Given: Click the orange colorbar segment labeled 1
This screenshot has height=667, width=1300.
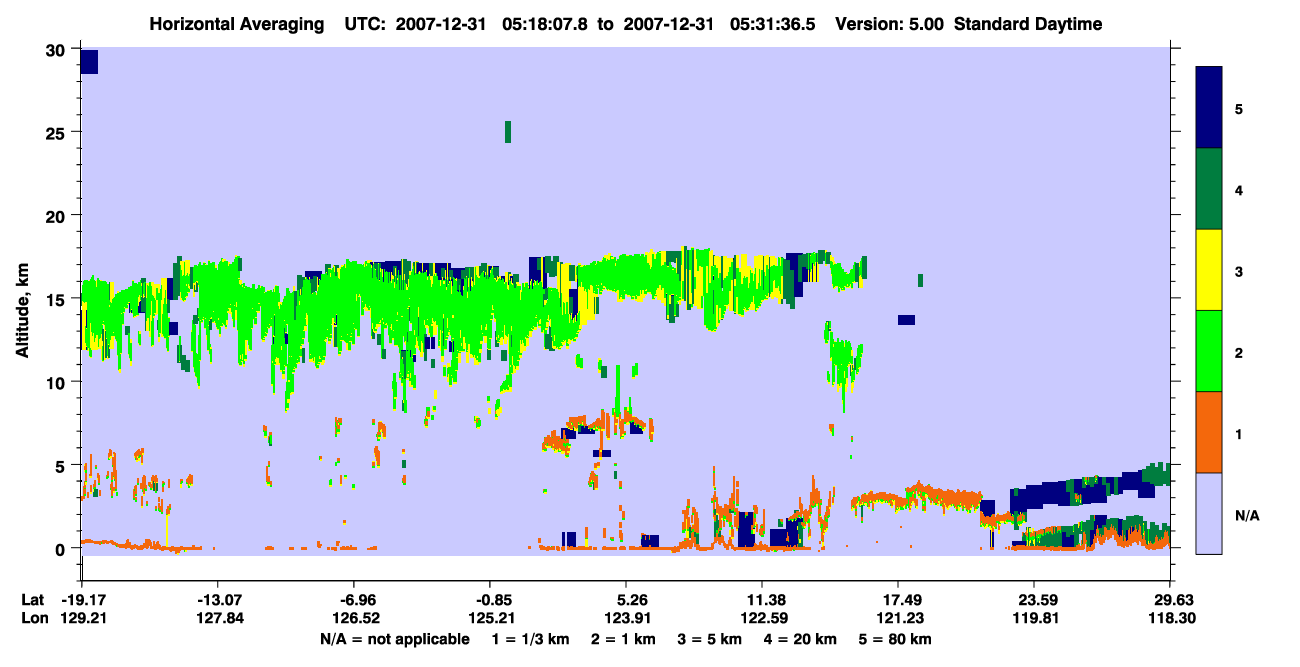Looking at the screenshot, I should tap(1210, 432).
